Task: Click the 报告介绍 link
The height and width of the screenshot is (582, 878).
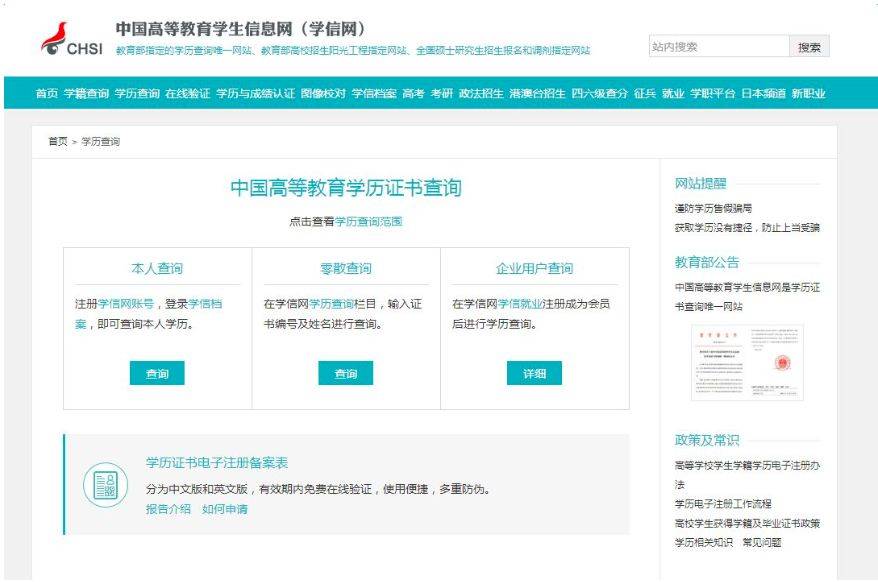Action: (x=168, y=509)
